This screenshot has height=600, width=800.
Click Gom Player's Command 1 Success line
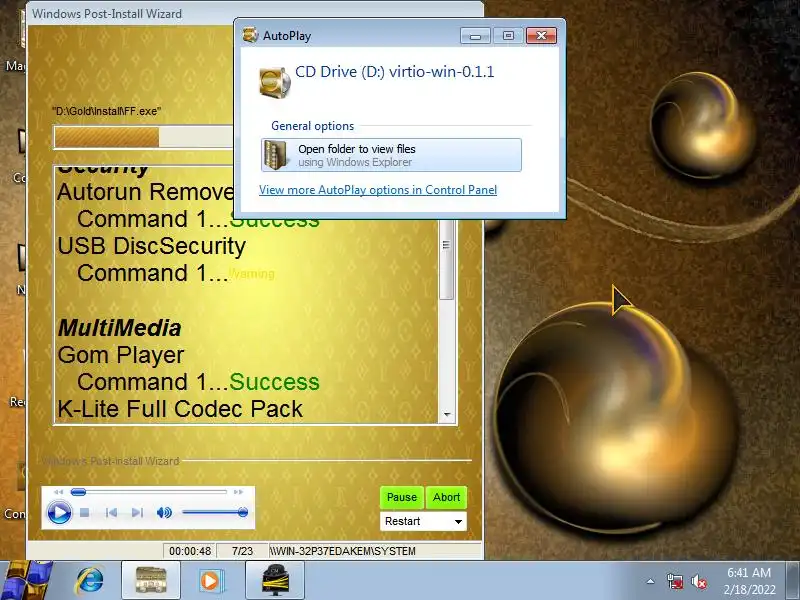(x=198, y=382)
